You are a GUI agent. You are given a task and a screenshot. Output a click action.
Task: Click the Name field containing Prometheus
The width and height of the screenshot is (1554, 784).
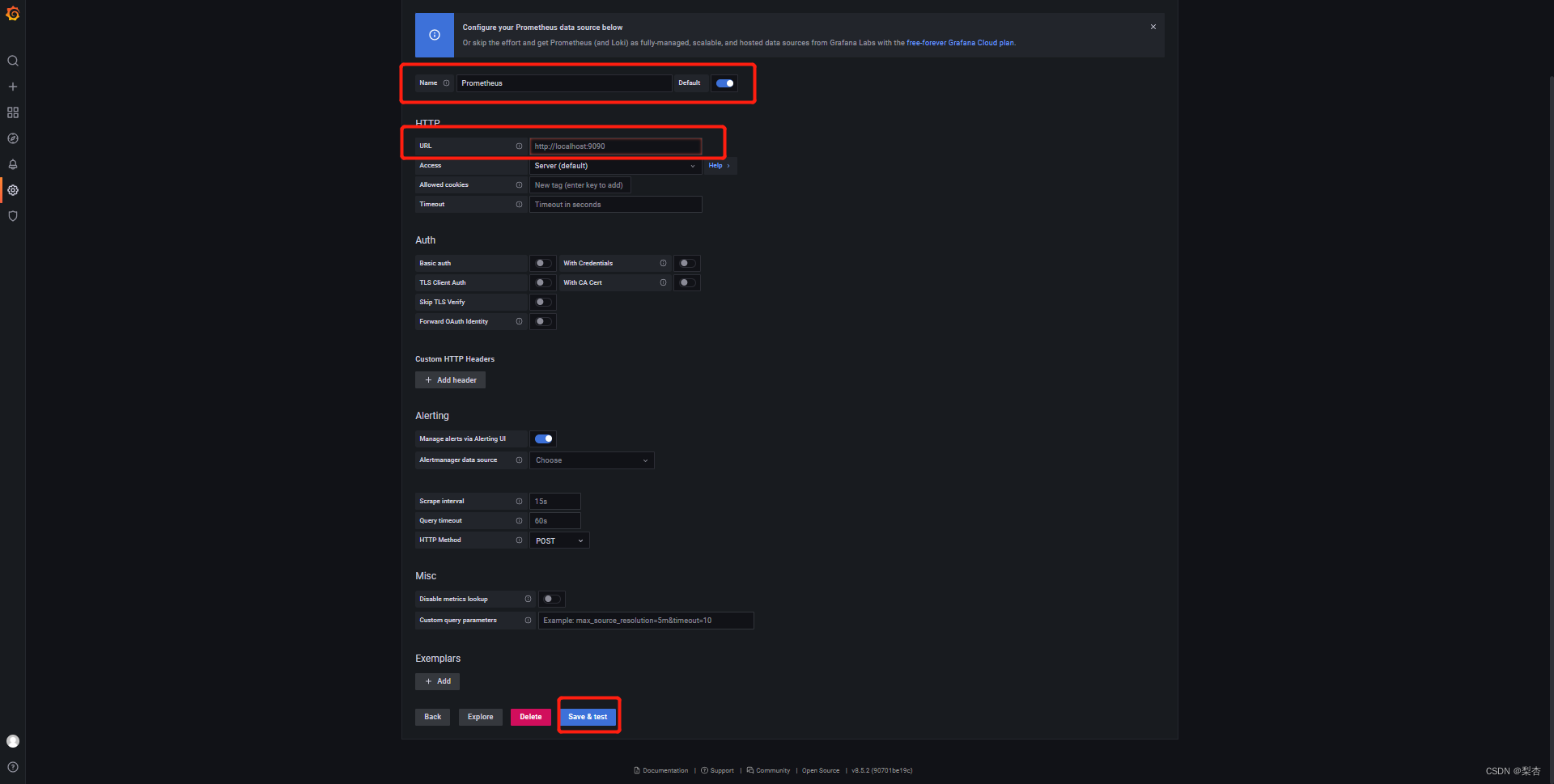pyautogui.click(x=564, y=83)
